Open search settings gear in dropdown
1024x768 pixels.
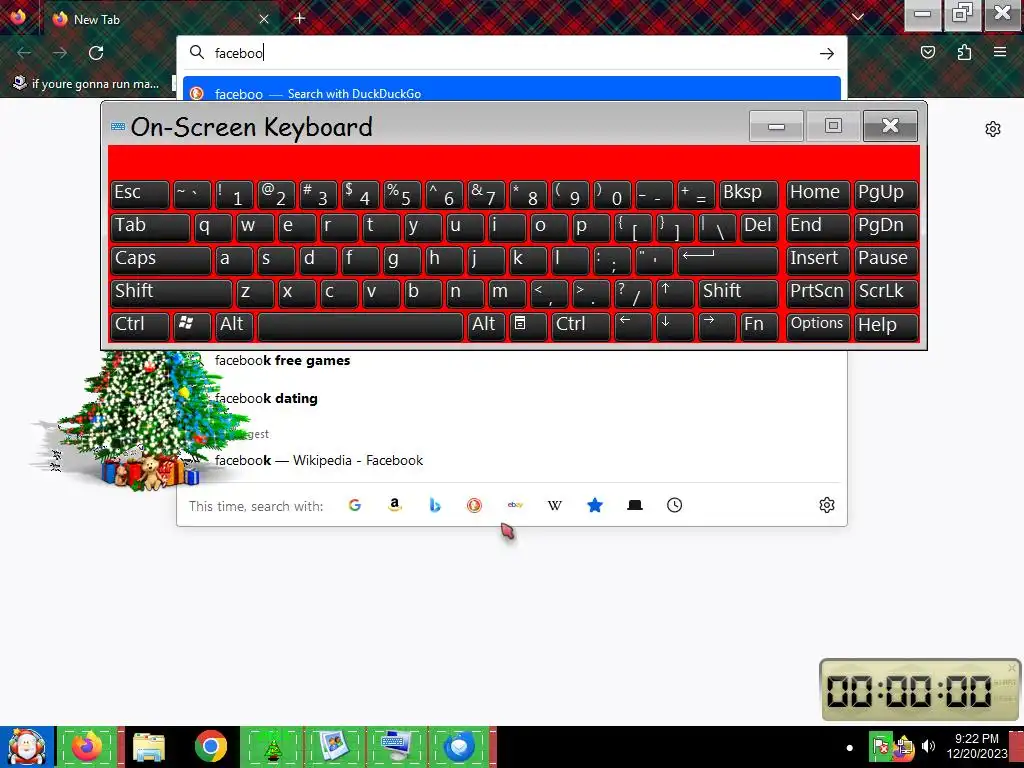(x=827, y=505)
